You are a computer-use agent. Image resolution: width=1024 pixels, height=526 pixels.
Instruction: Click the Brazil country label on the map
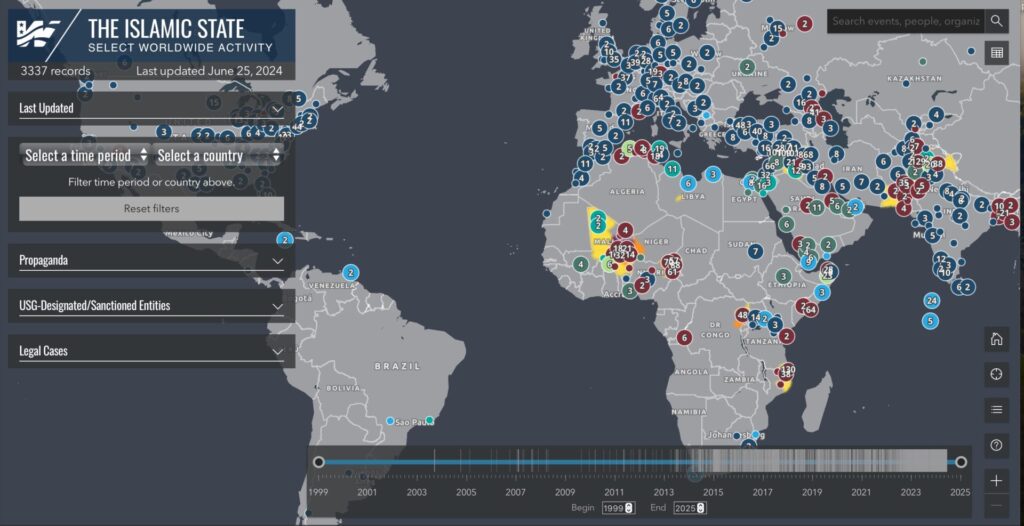coord(398,367)
